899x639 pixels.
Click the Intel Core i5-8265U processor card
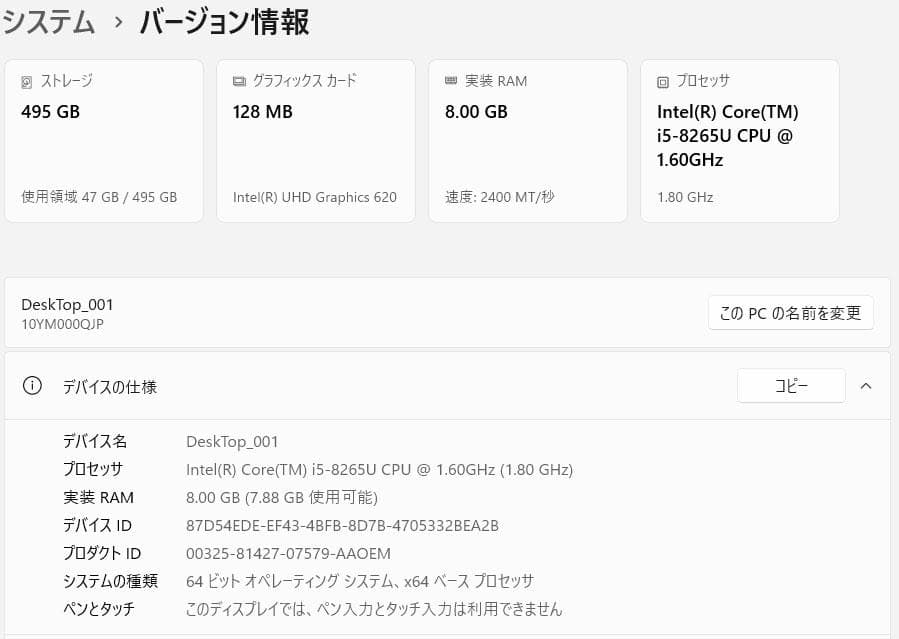click(x=740, y=140)
